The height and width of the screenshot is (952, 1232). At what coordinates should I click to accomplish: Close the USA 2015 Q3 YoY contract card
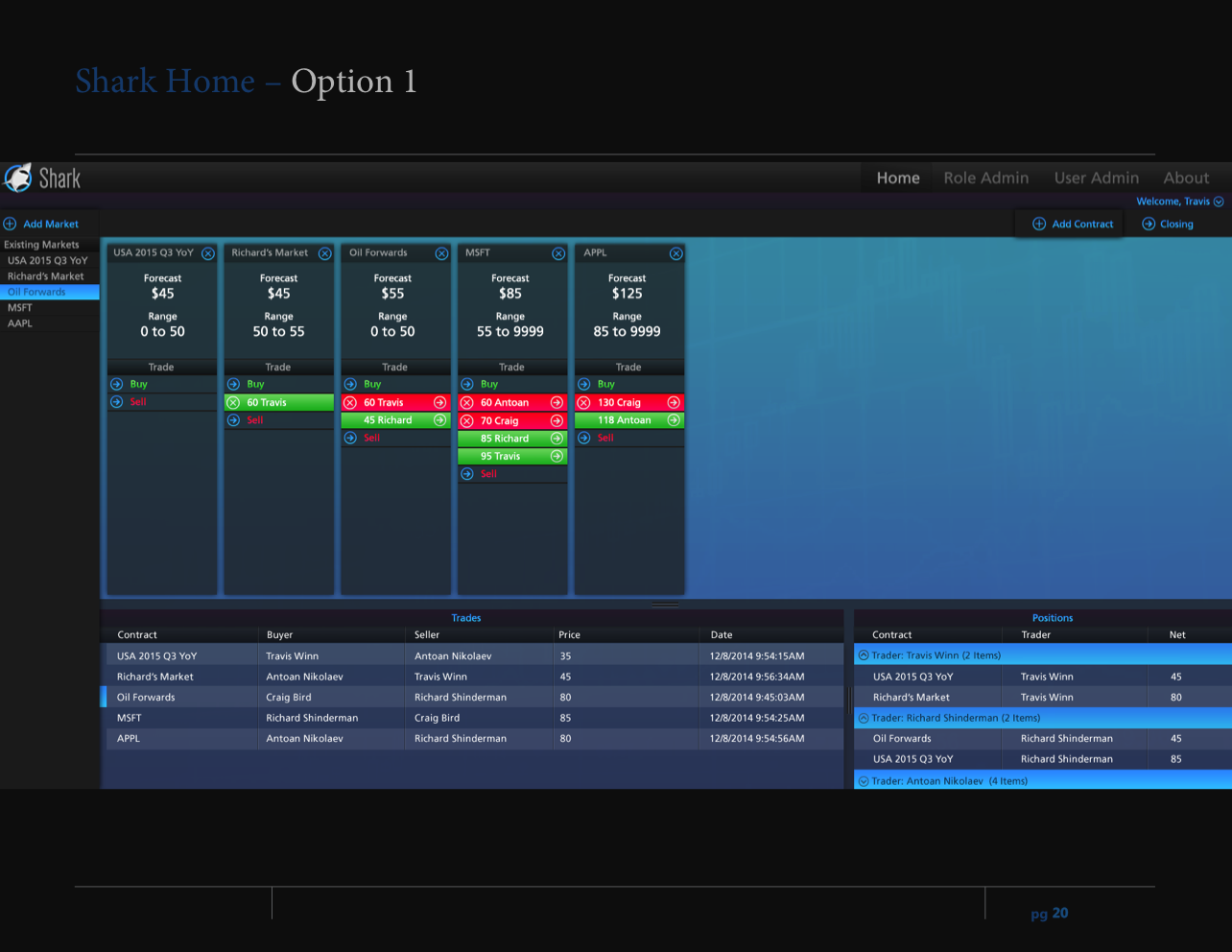click(207, 253)
